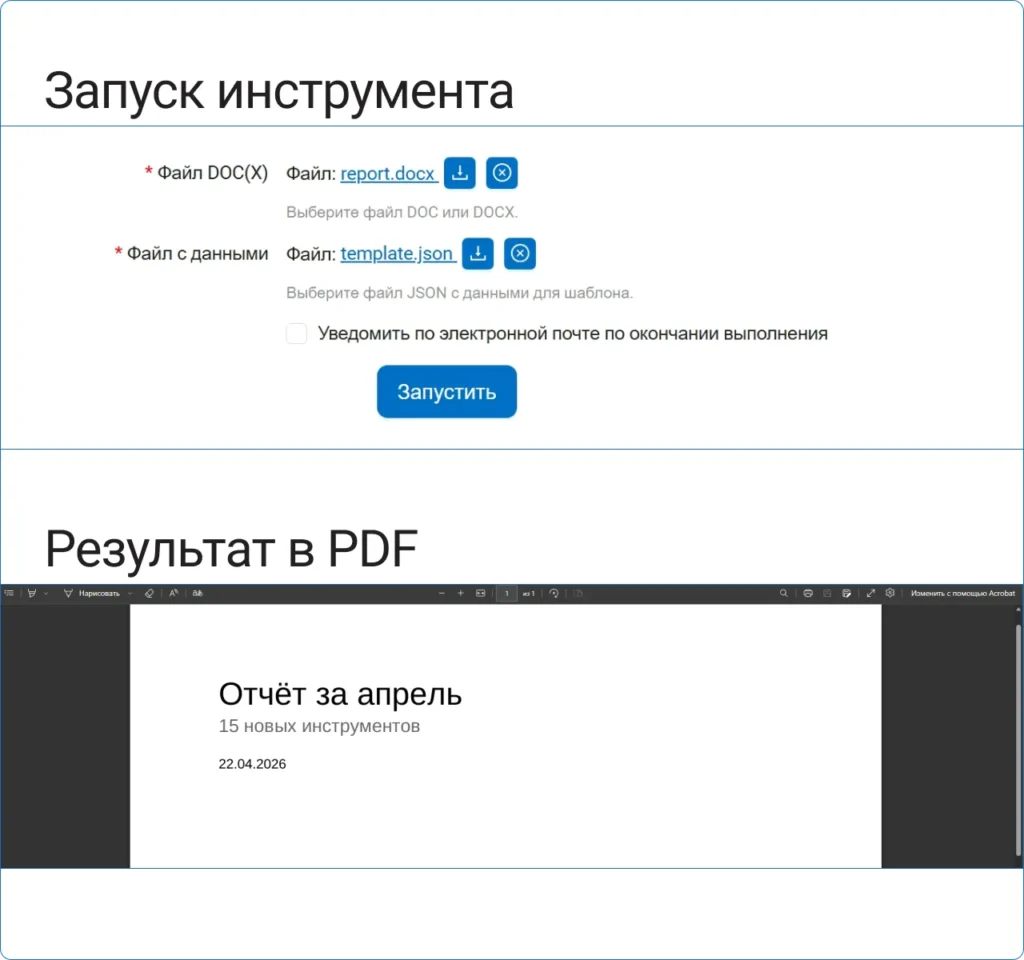The image size is (1024, 960).
Task: Click the read aloud icon
Action: pyautogui.click(x=174, y=594)
